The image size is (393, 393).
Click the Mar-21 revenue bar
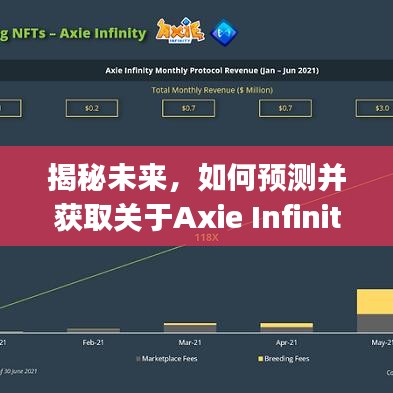click(x=190, y=327)
